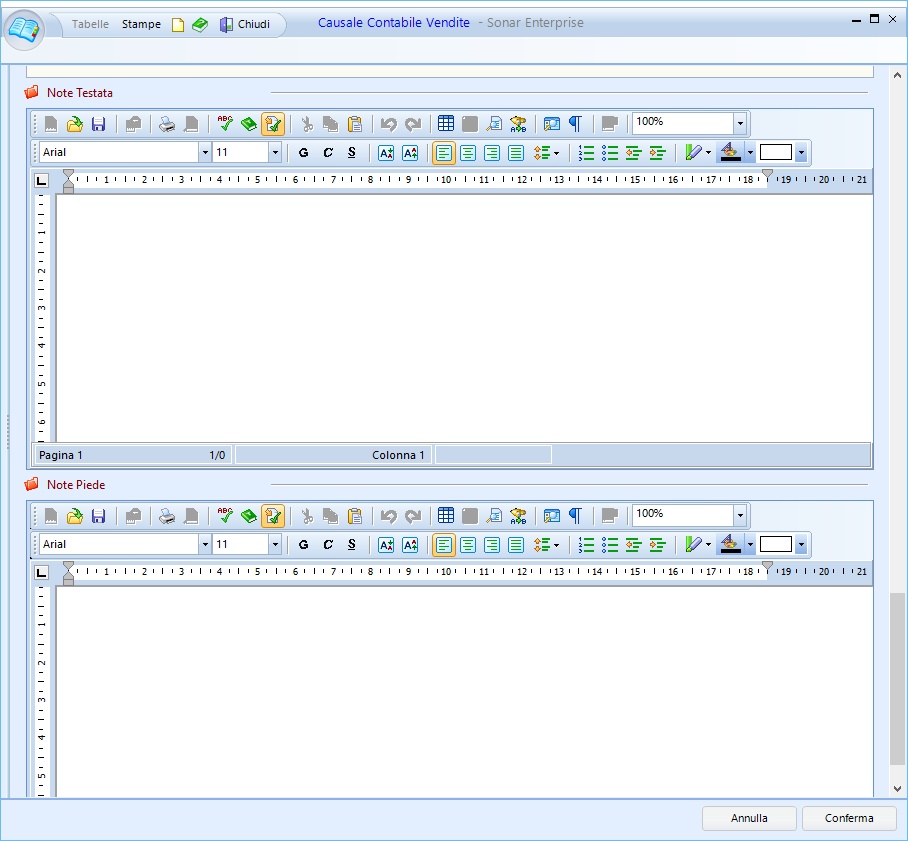Click white color swatch in Note Testata toolbar
This screenshot has width=908, height=841.
click(x=775, y=153)
